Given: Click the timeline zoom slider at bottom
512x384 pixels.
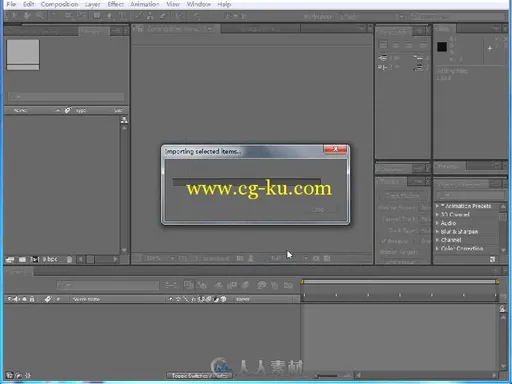Looking at the screenshot, I should 327,376.
